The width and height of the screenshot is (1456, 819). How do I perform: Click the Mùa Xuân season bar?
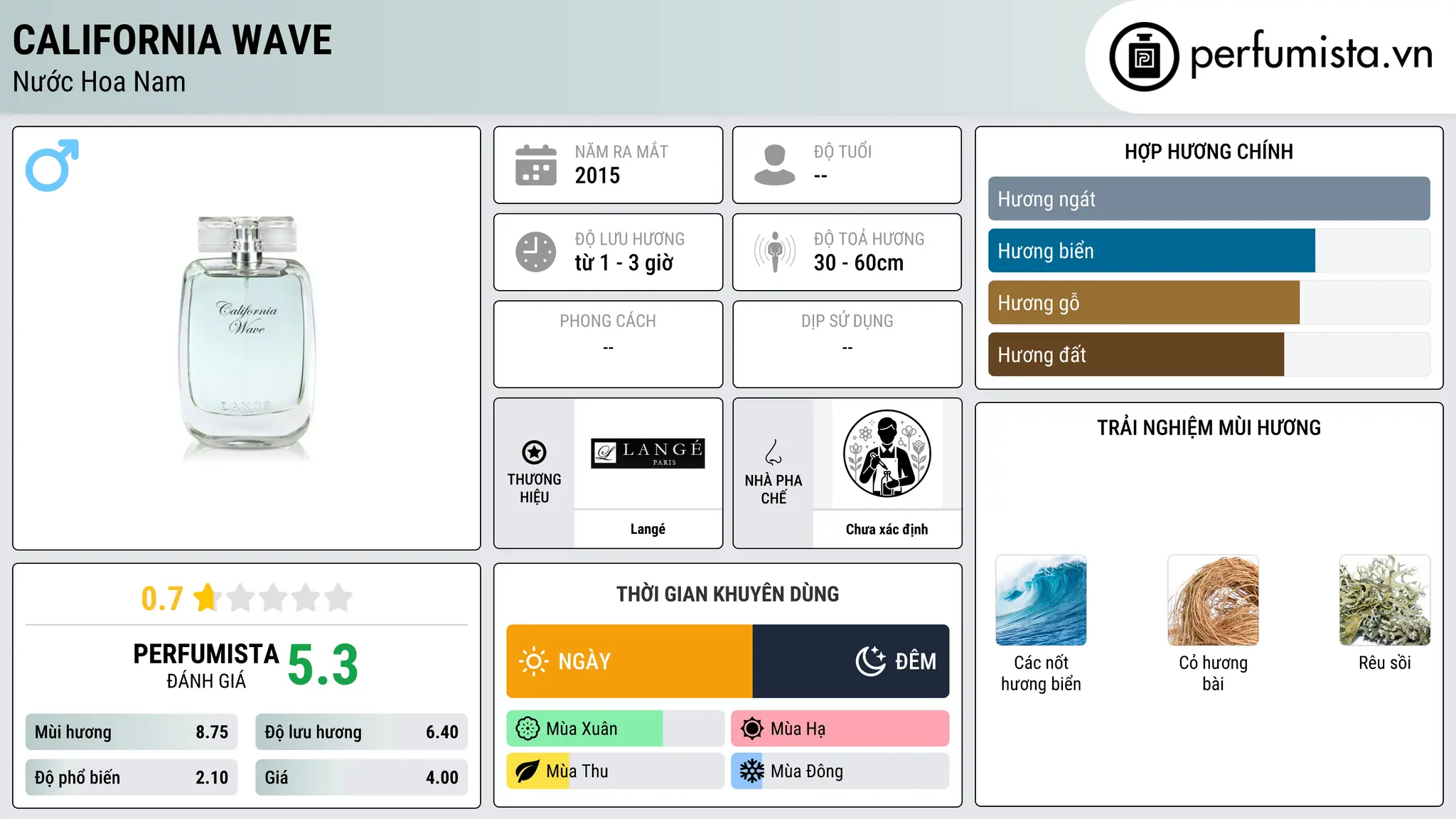pos(615,729)
